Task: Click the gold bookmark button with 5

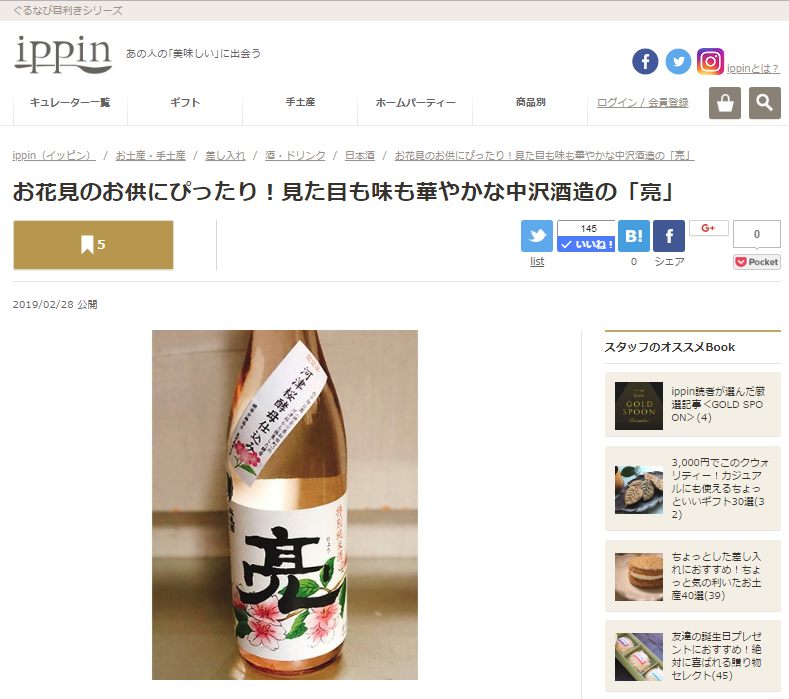Action: pyautogui.click(x=94, y=245)
